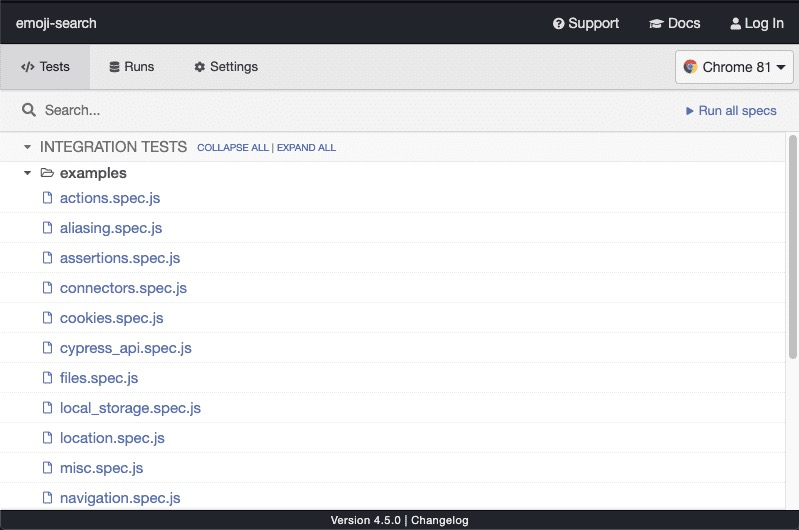
Task: Click the magnifier search icon
Action: click(29, 110)
